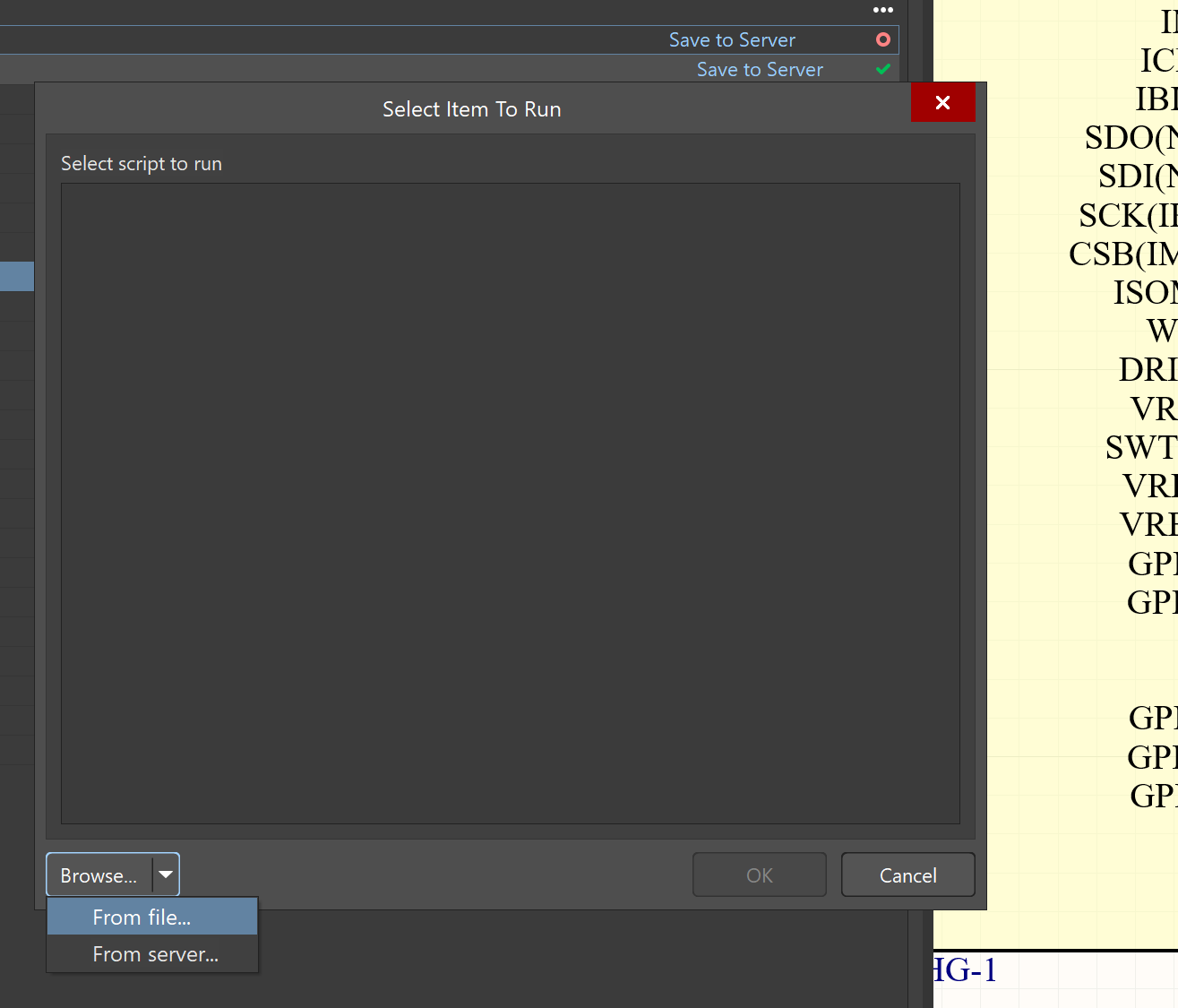Click the SWT pin label on the schematic

tap(1141, 447)
